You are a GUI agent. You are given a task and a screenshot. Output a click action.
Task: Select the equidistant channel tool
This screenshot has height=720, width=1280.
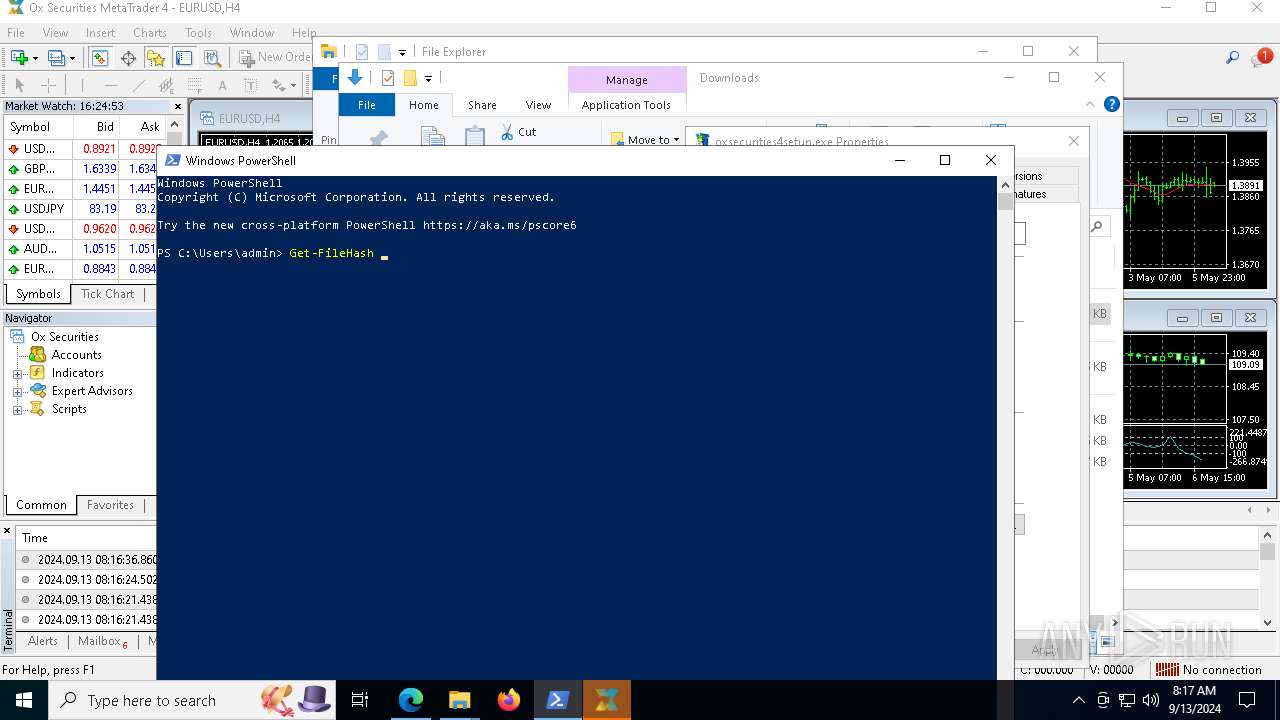point(167,85)
